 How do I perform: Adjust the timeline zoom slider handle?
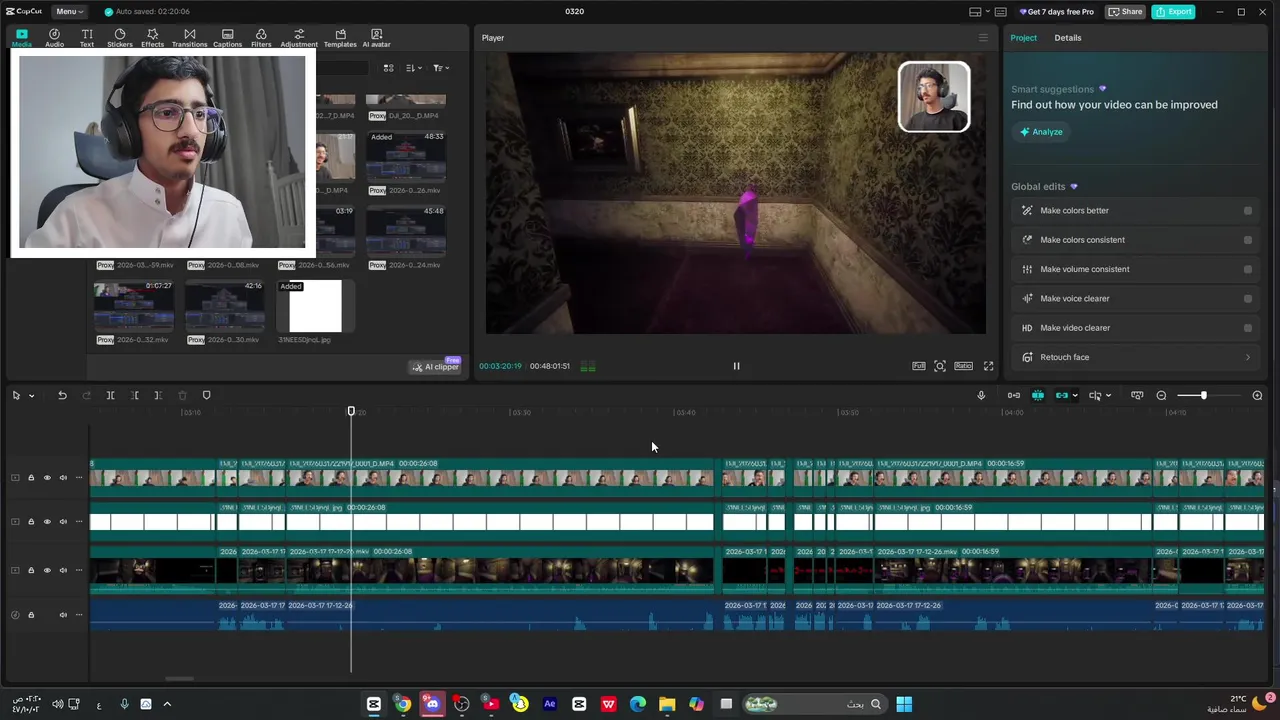click(1204, 395)
